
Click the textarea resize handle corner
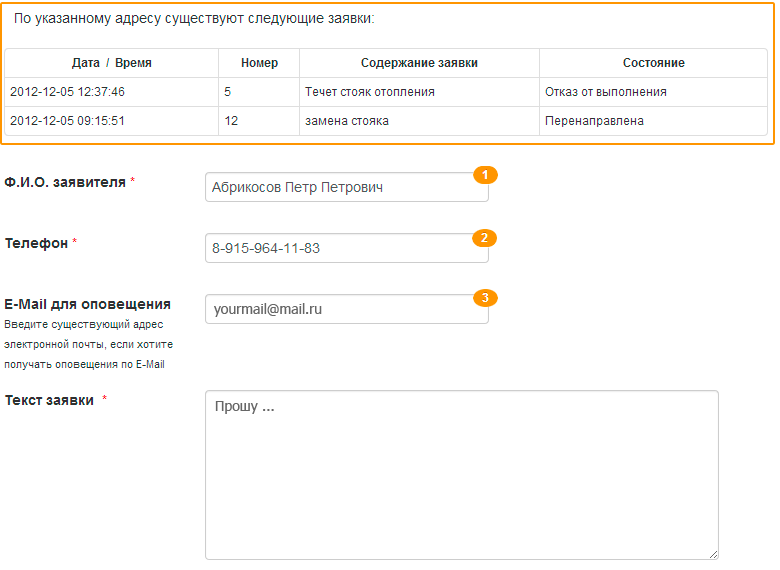pyautogui.click(x=713, y=554)
